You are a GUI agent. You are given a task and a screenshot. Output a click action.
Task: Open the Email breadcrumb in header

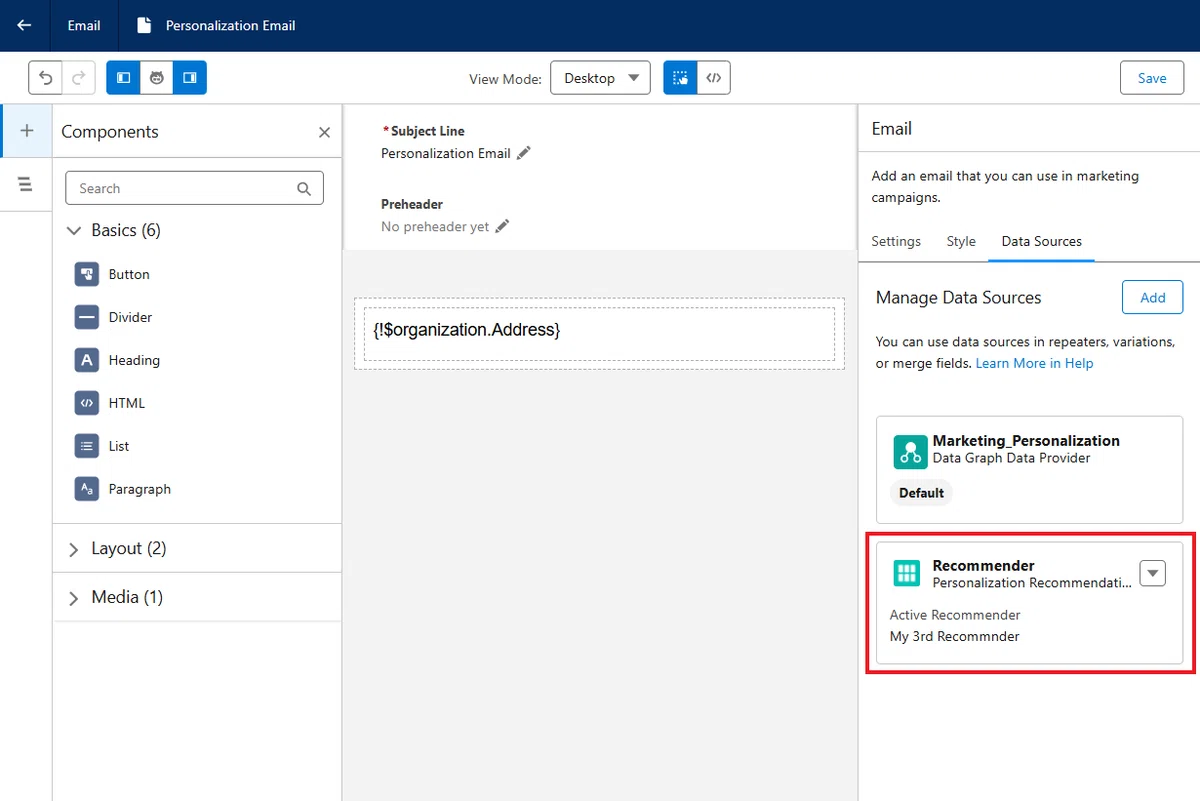click(84, 25)
